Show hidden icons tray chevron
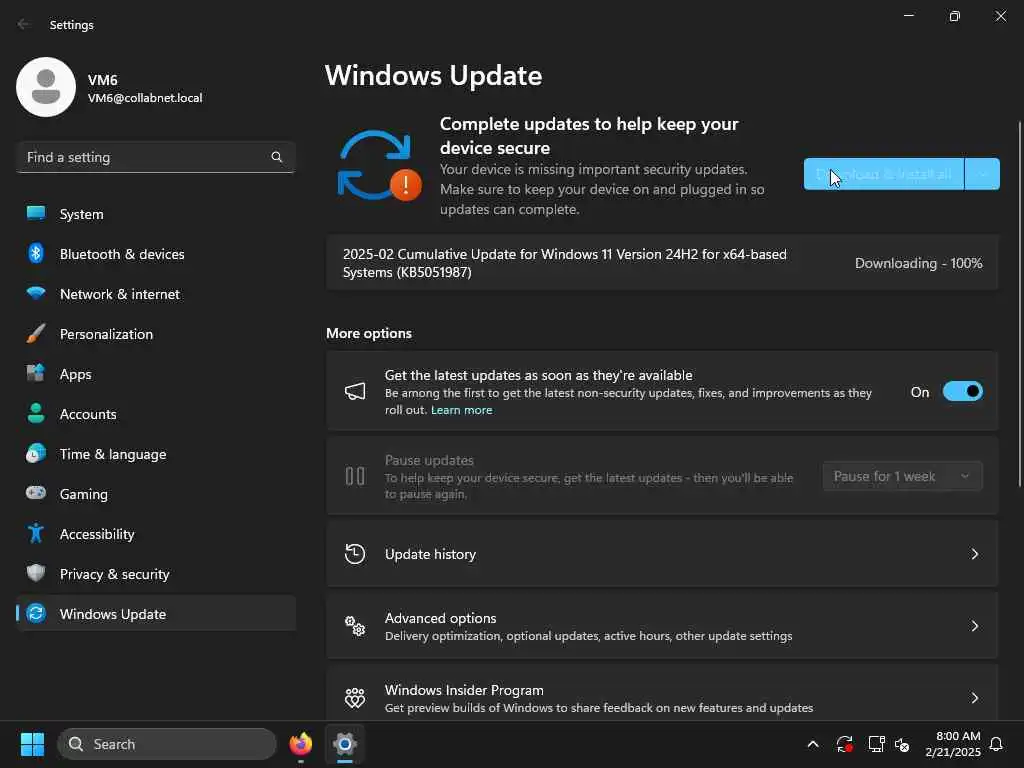 click(x=813, y=744)
